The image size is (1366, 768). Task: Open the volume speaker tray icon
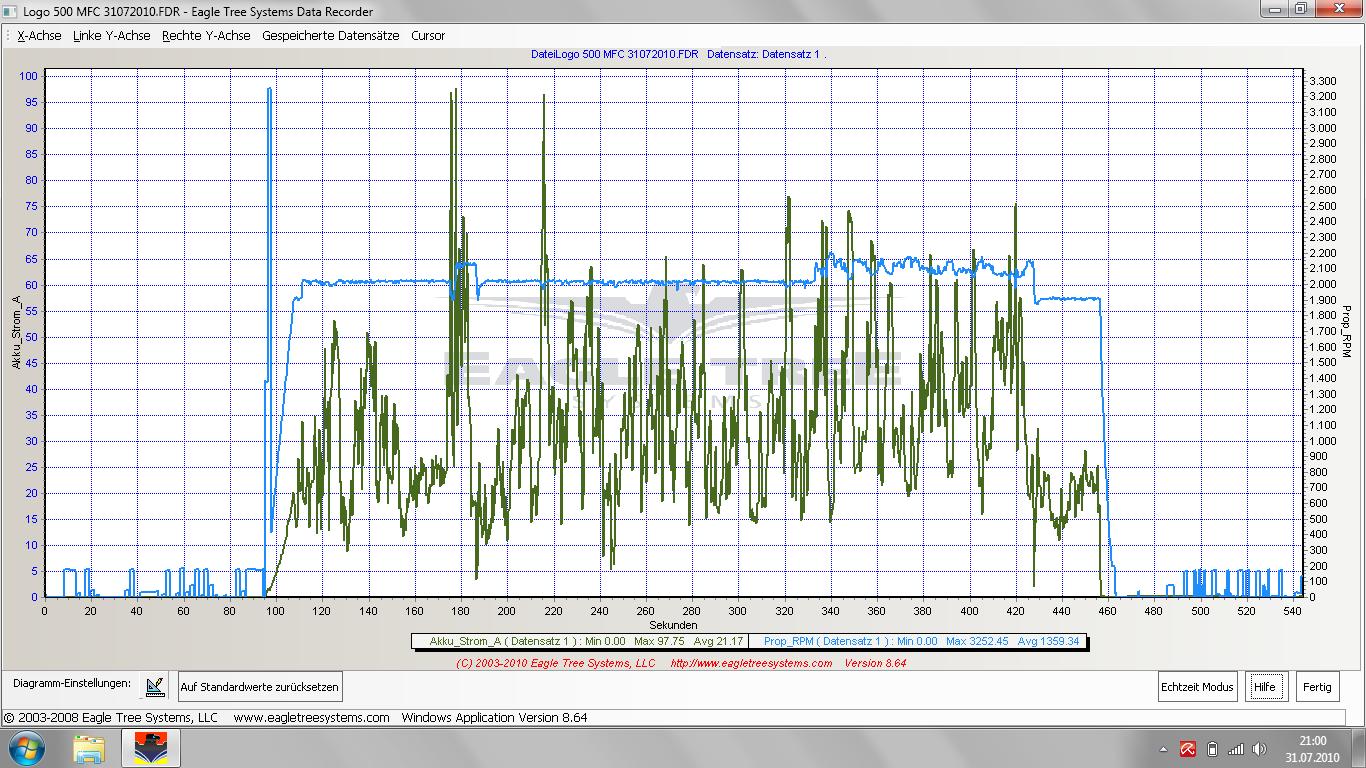(1260, 749)
